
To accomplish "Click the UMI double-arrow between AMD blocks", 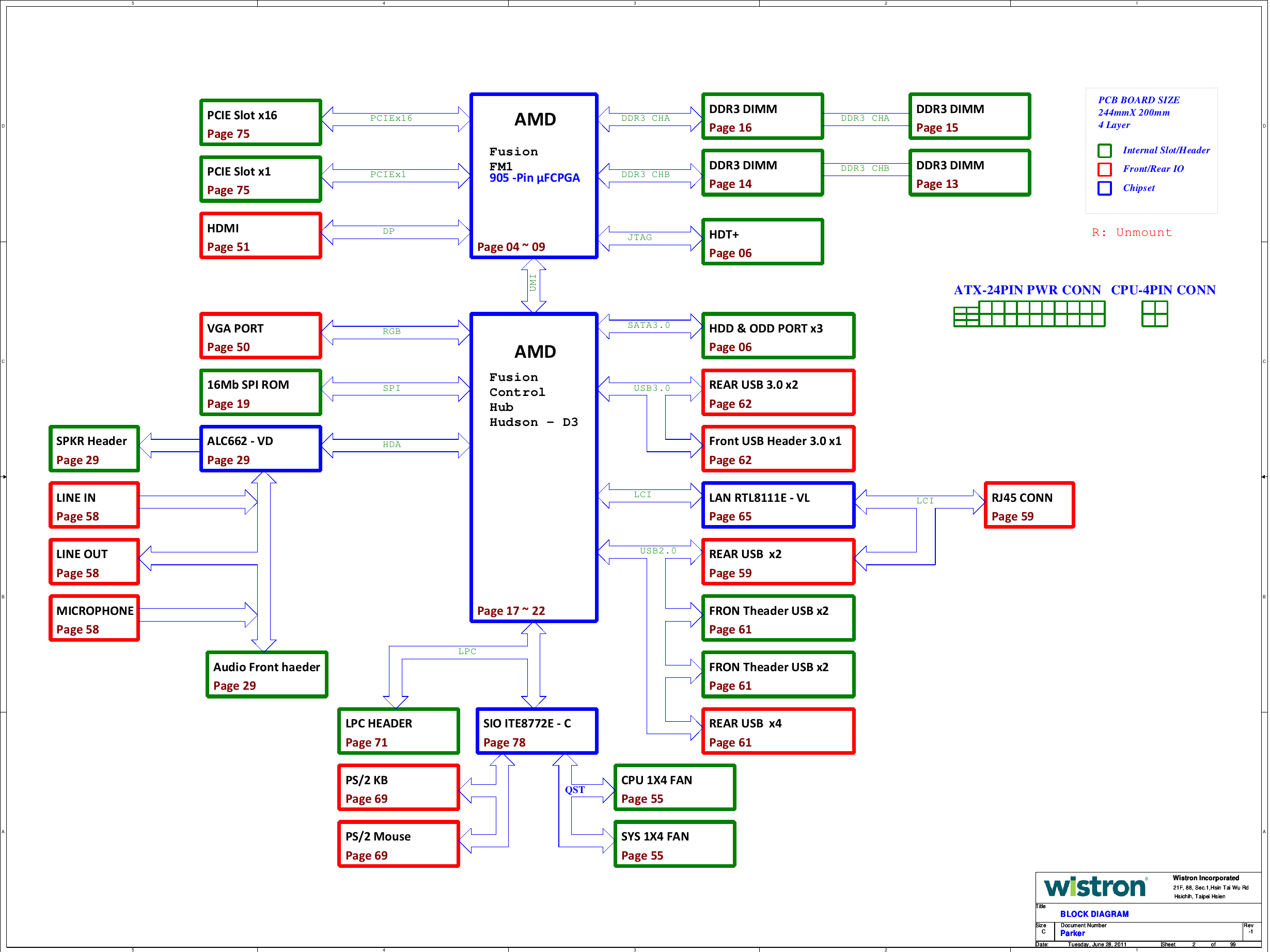I will 534,284.
